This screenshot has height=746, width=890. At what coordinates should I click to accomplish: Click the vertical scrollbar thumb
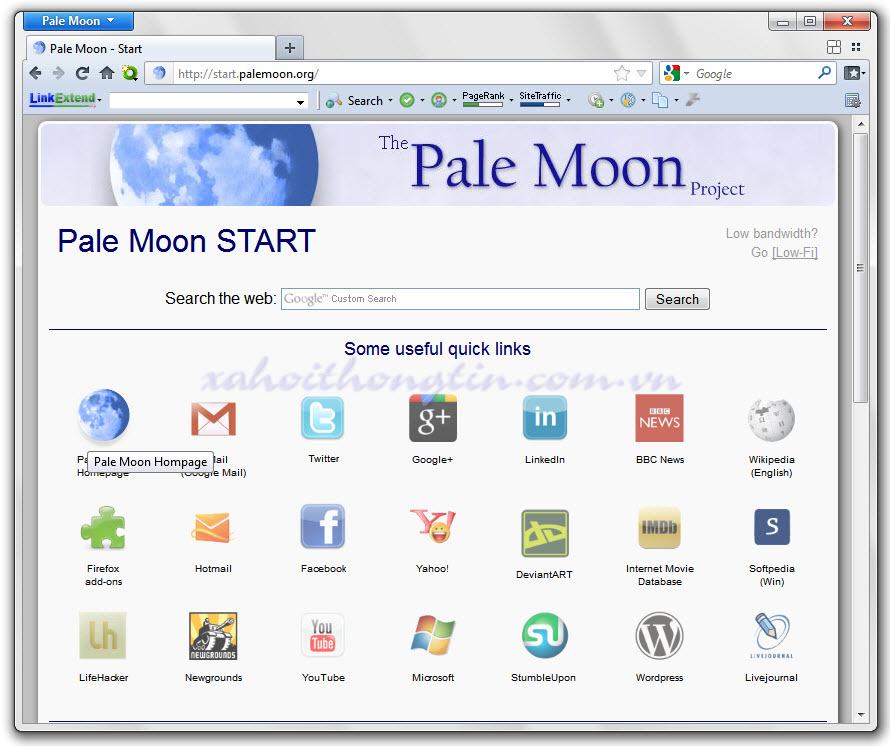coord(860,268)
